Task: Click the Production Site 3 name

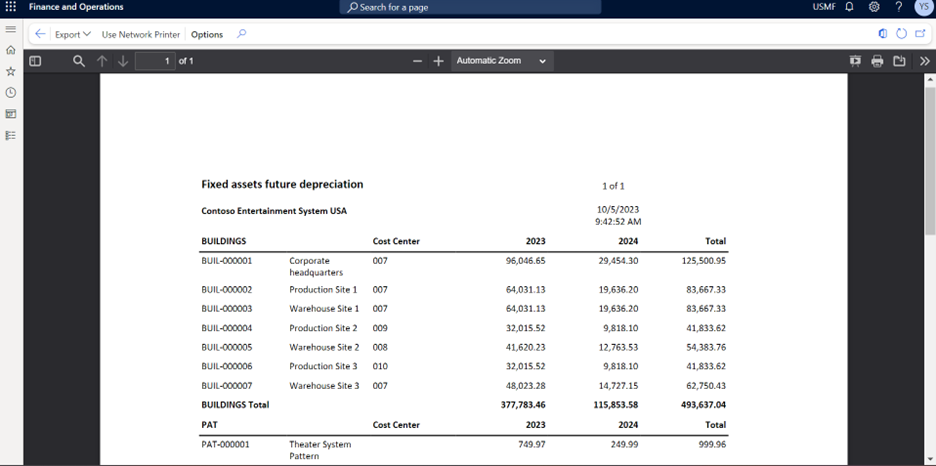Action: coord(323,366)
